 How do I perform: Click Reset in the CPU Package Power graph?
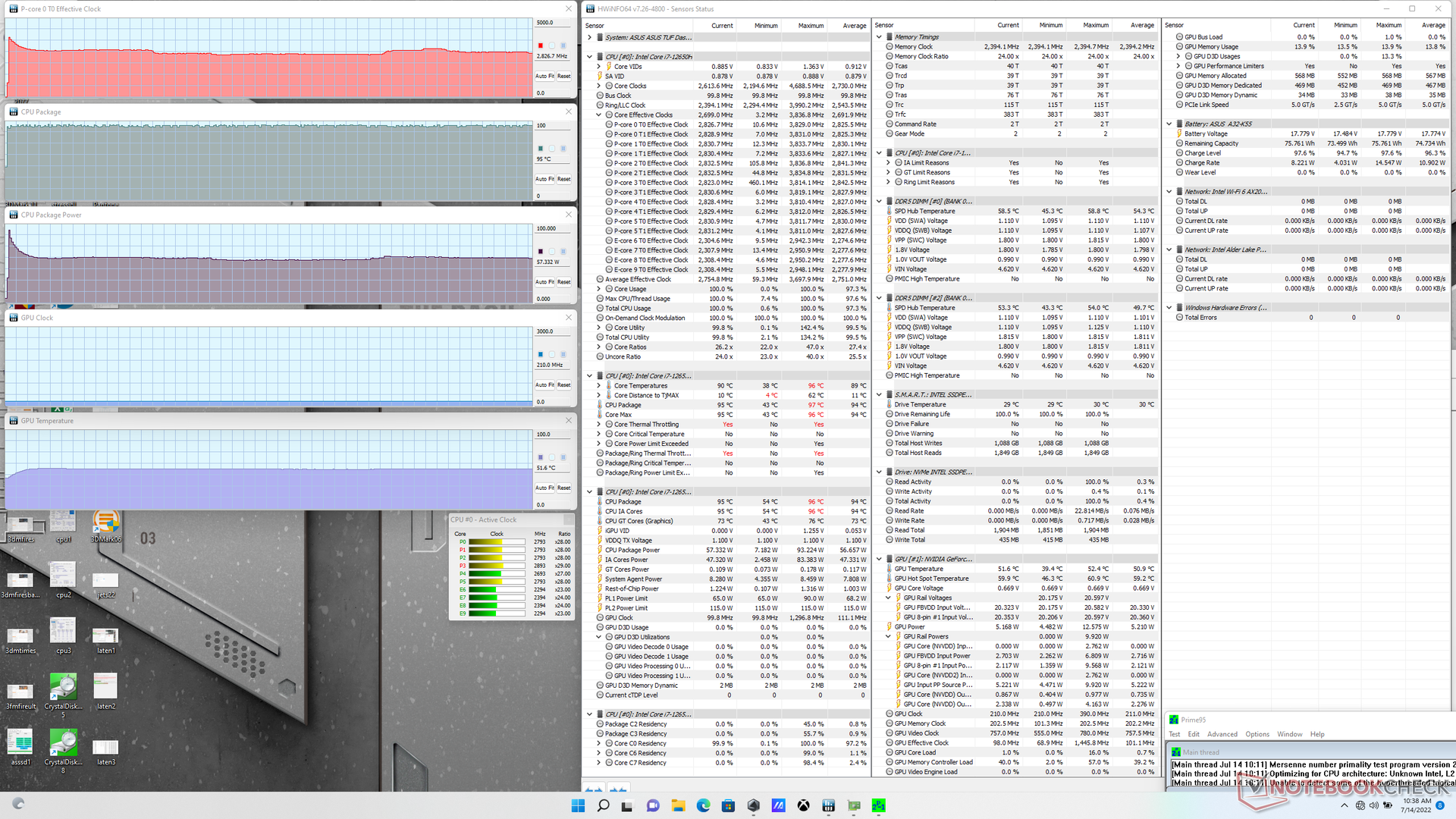(x=564, y=282)
